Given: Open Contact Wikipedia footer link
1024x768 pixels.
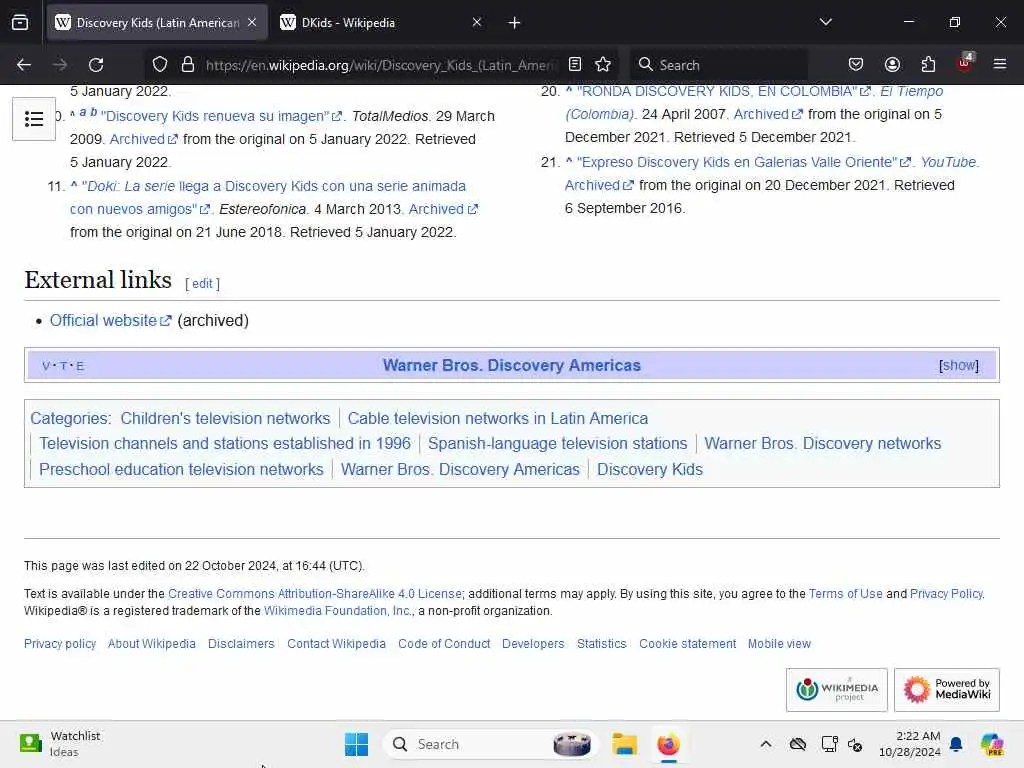Looking at the screenshot, I should click(336, 643).
